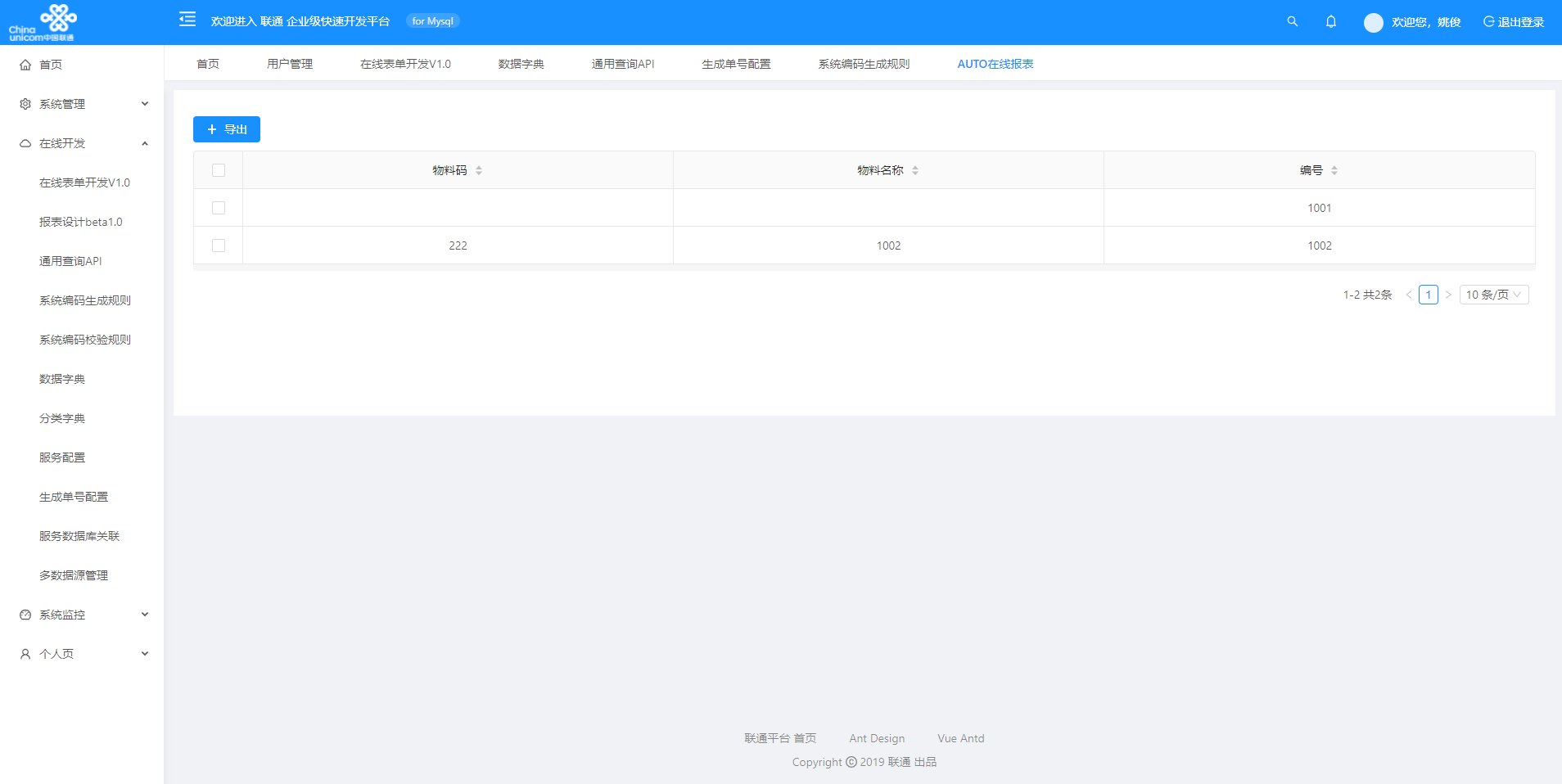Open the Ant Design footer link
The image size is (1562, 784).
click(877, 738)
